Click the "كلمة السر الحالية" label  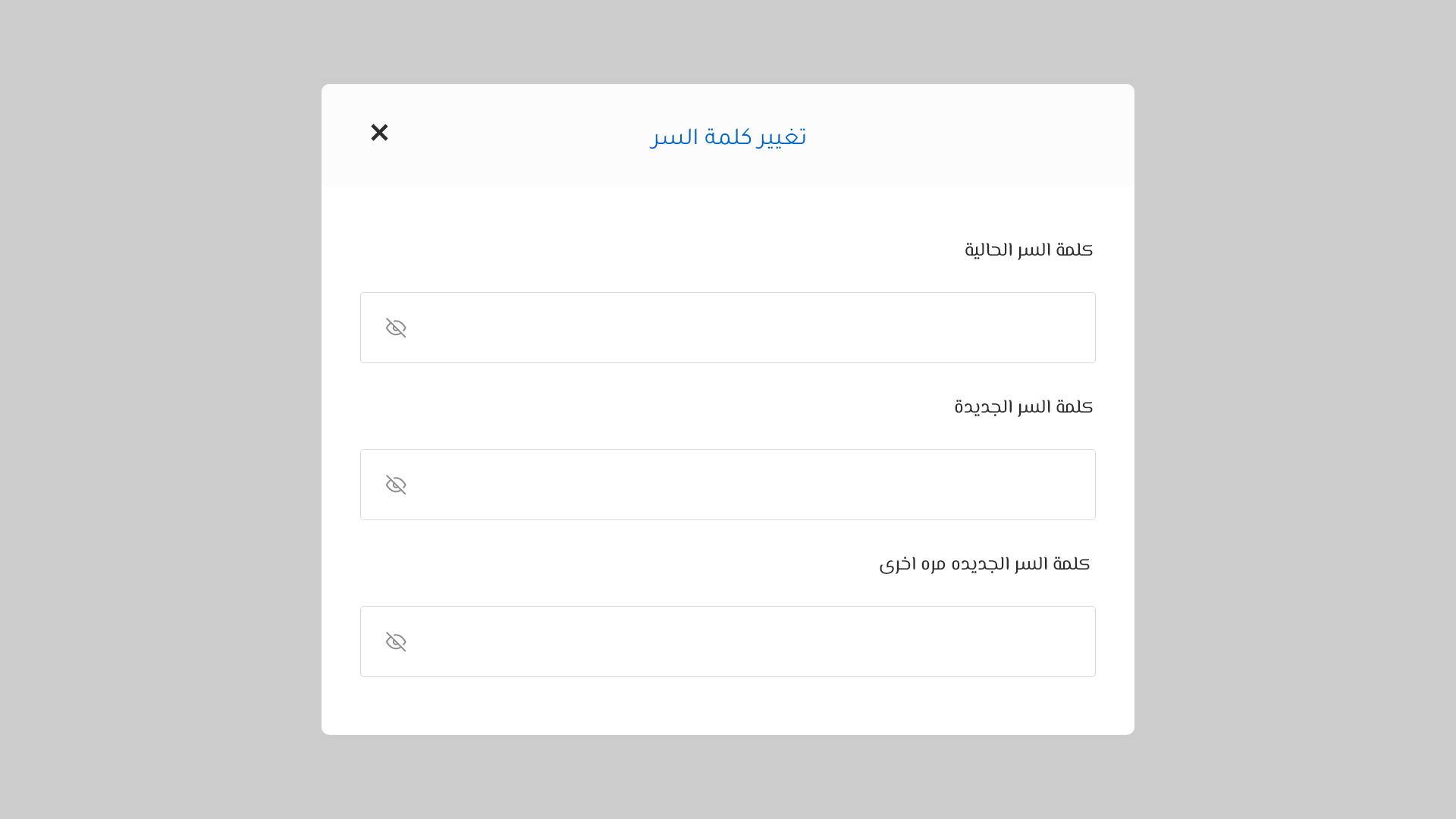(x=1028, y=249)
